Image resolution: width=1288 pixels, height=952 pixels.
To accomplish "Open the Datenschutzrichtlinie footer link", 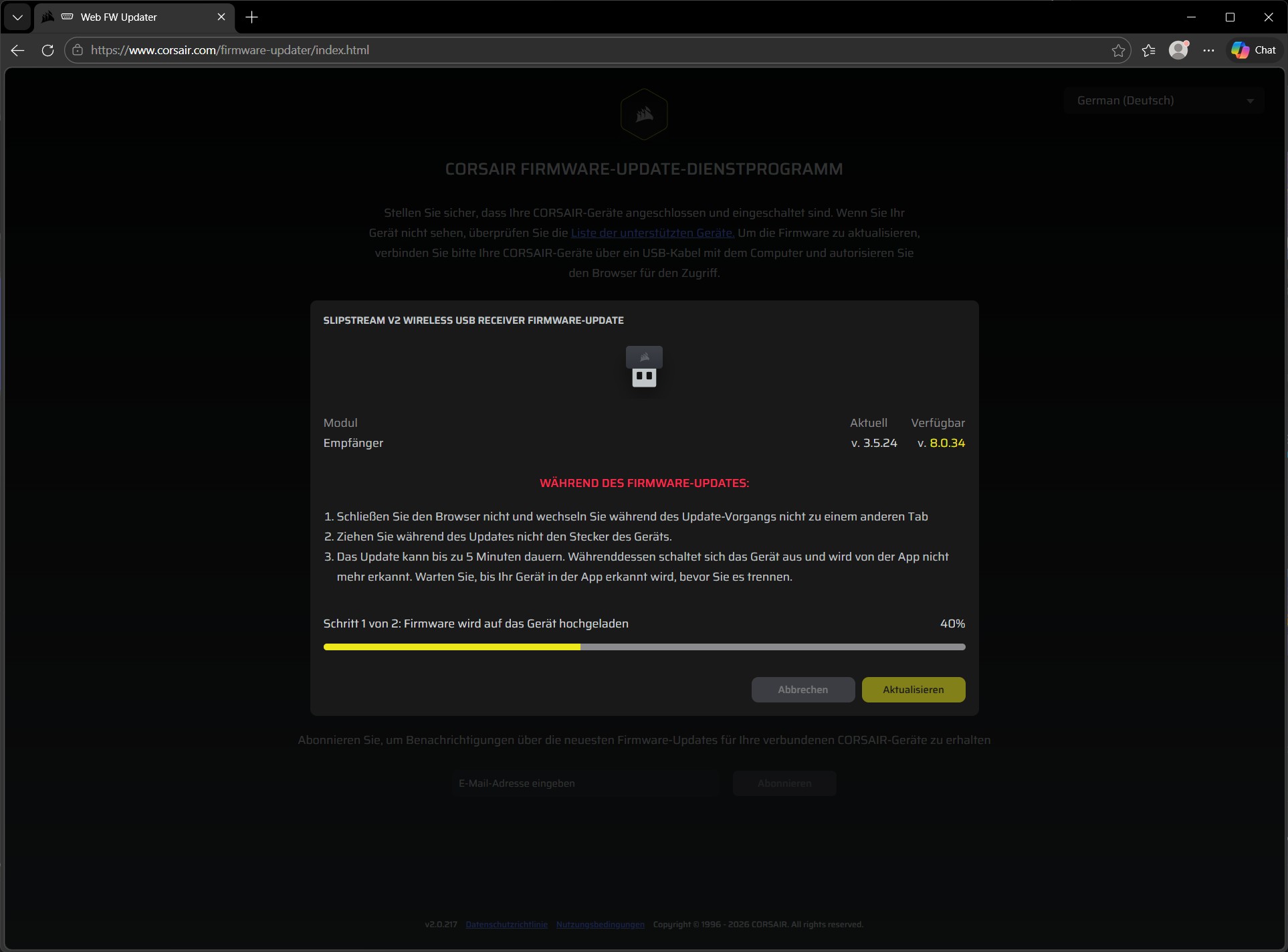I will [x=506, y=925].
